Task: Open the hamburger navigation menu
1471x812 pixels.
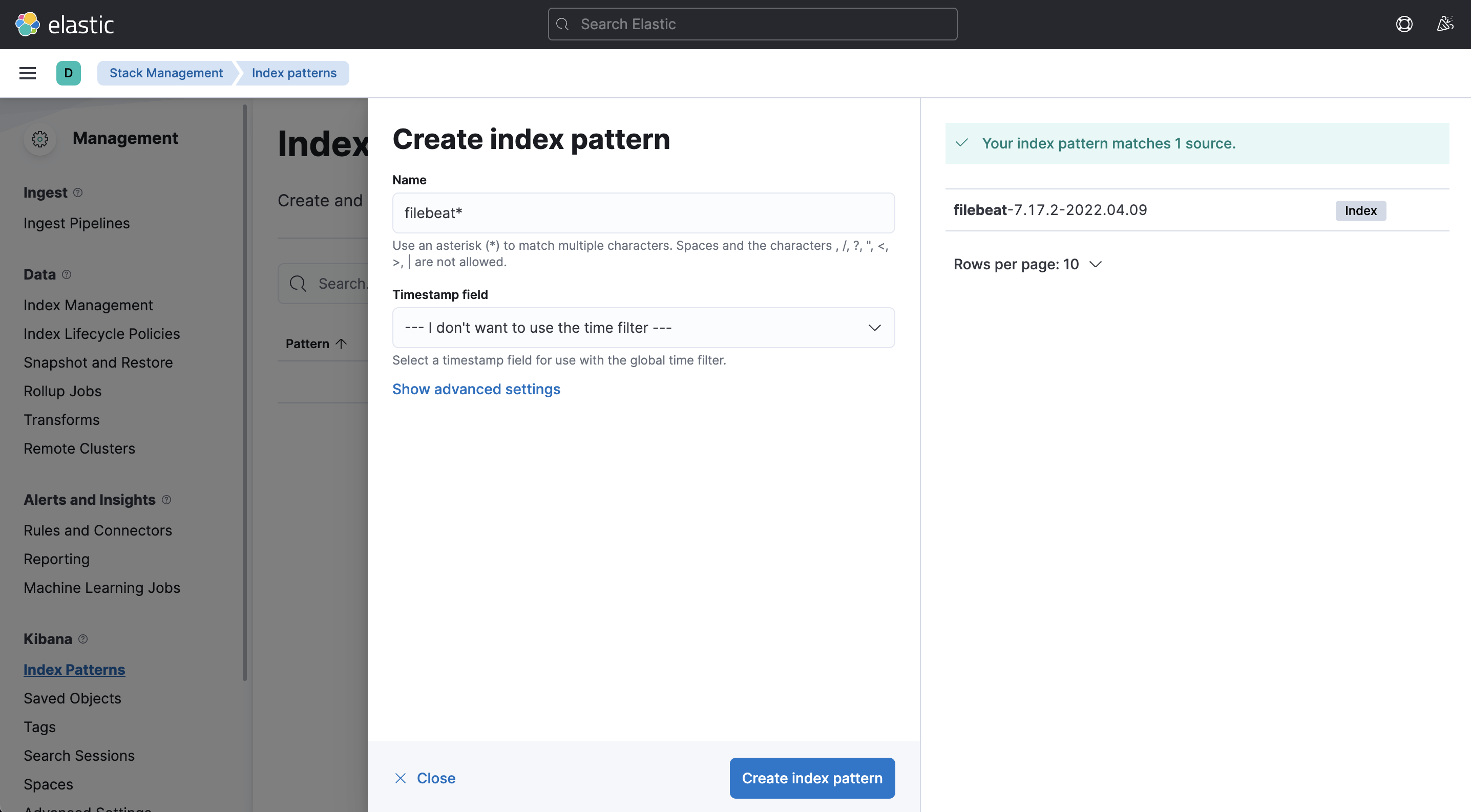Action: coord(28,73)
